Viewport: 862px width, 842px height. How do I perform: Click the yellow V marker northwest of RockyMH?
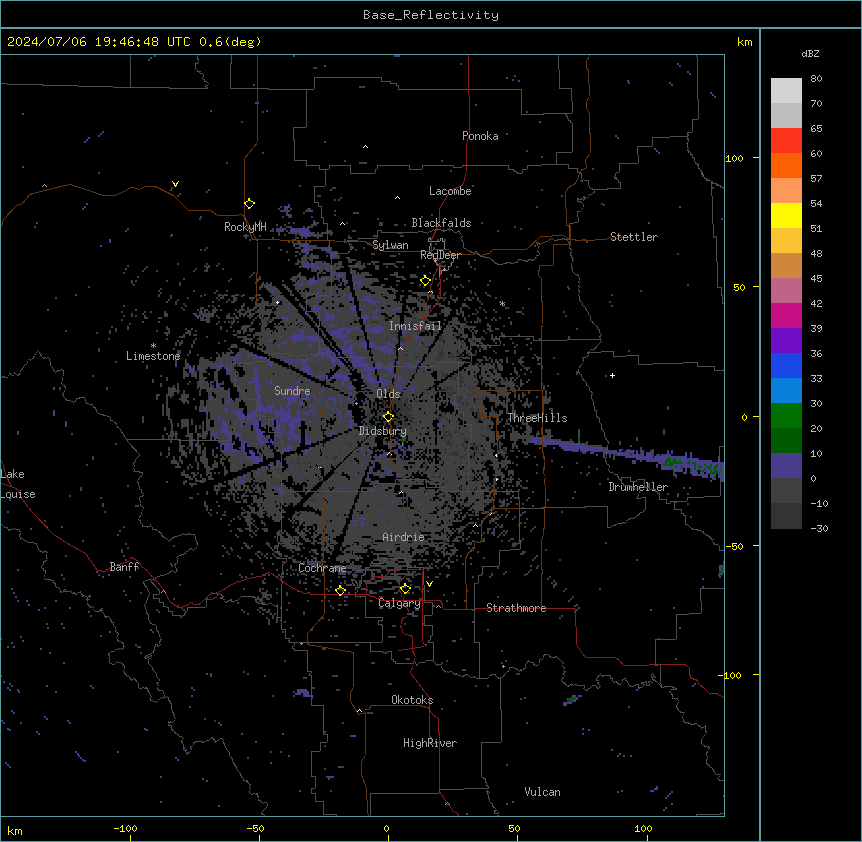tap(175, 184)
